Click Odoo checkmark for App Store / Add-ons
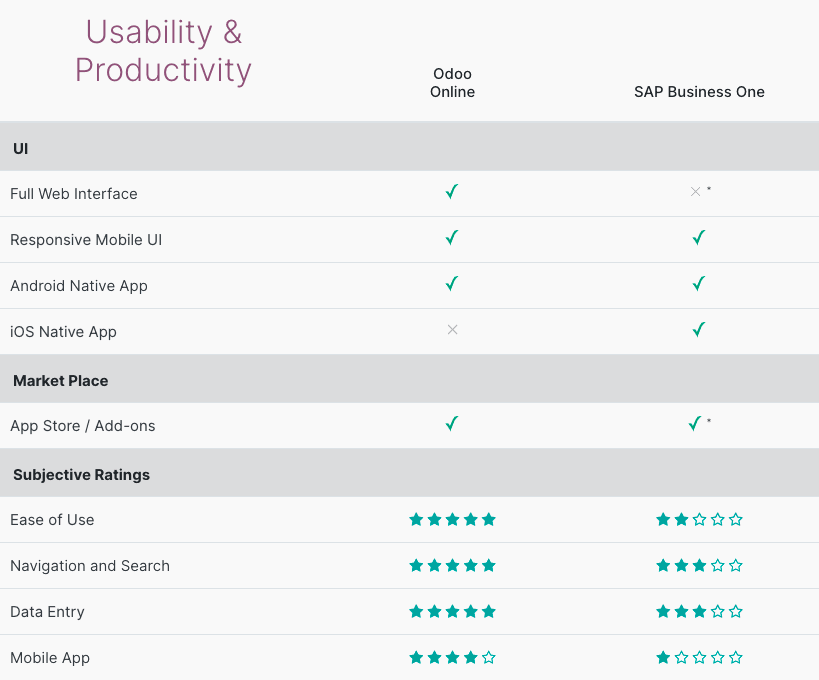The width and height of the screenshot is (819, 680). click(x=452, y=424)
